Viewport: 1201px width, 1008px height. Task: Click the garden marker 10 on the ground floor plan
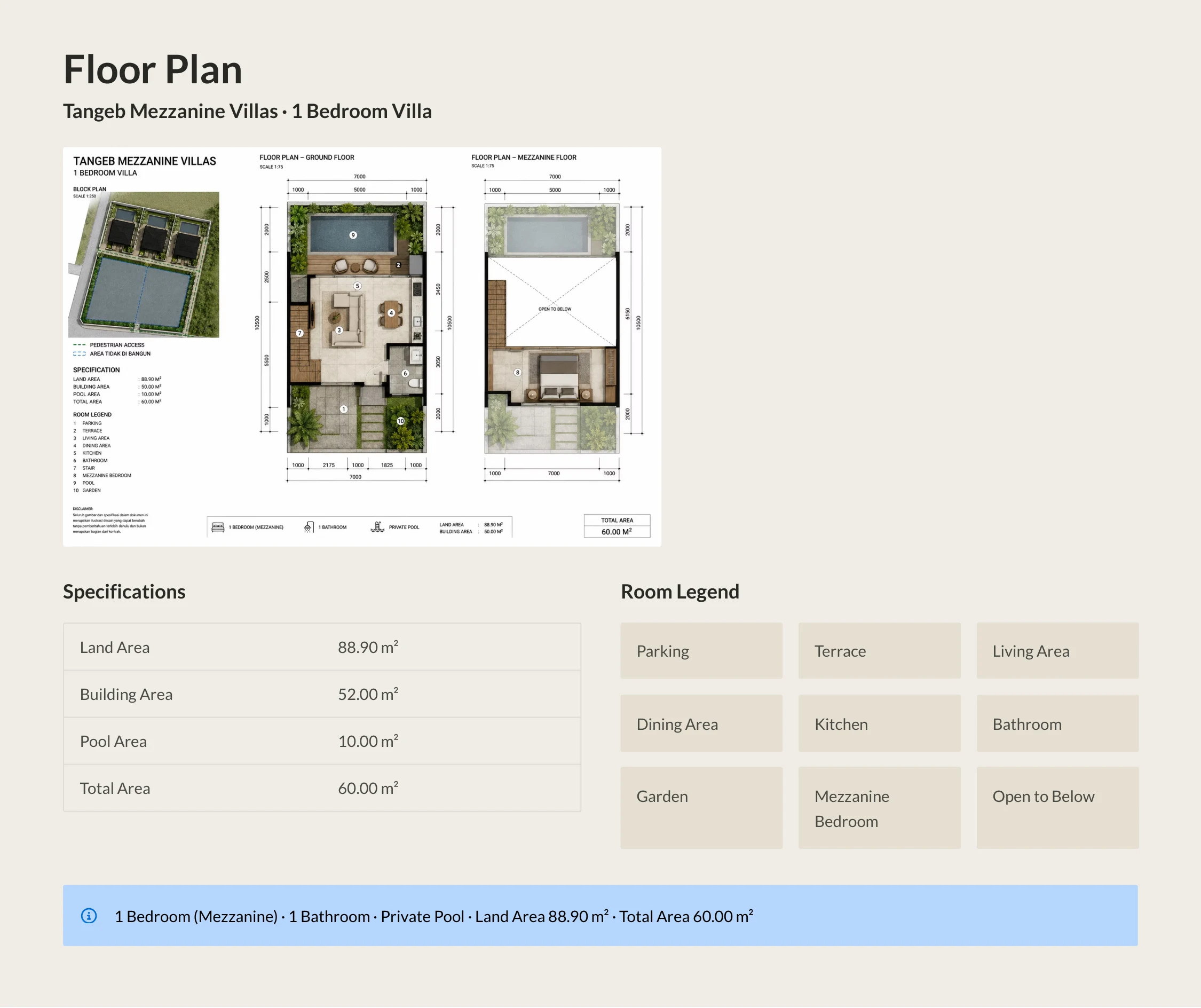(401, 421)
